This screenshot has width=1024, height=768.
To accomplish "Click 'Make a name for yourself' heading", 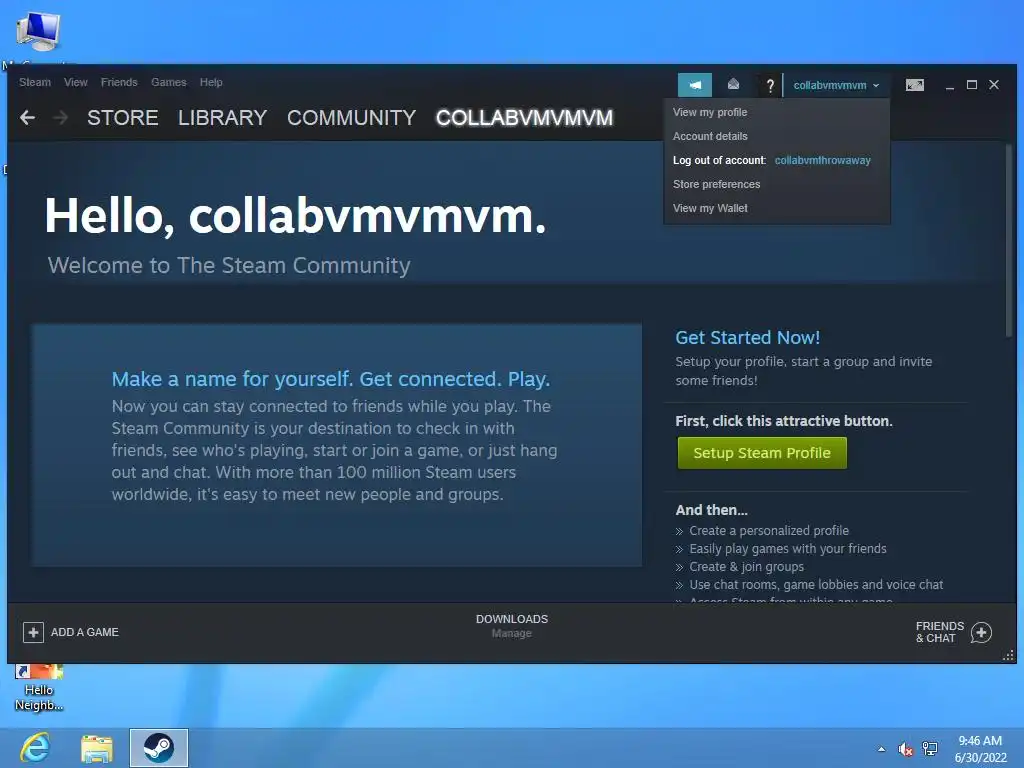I will 330,379.
